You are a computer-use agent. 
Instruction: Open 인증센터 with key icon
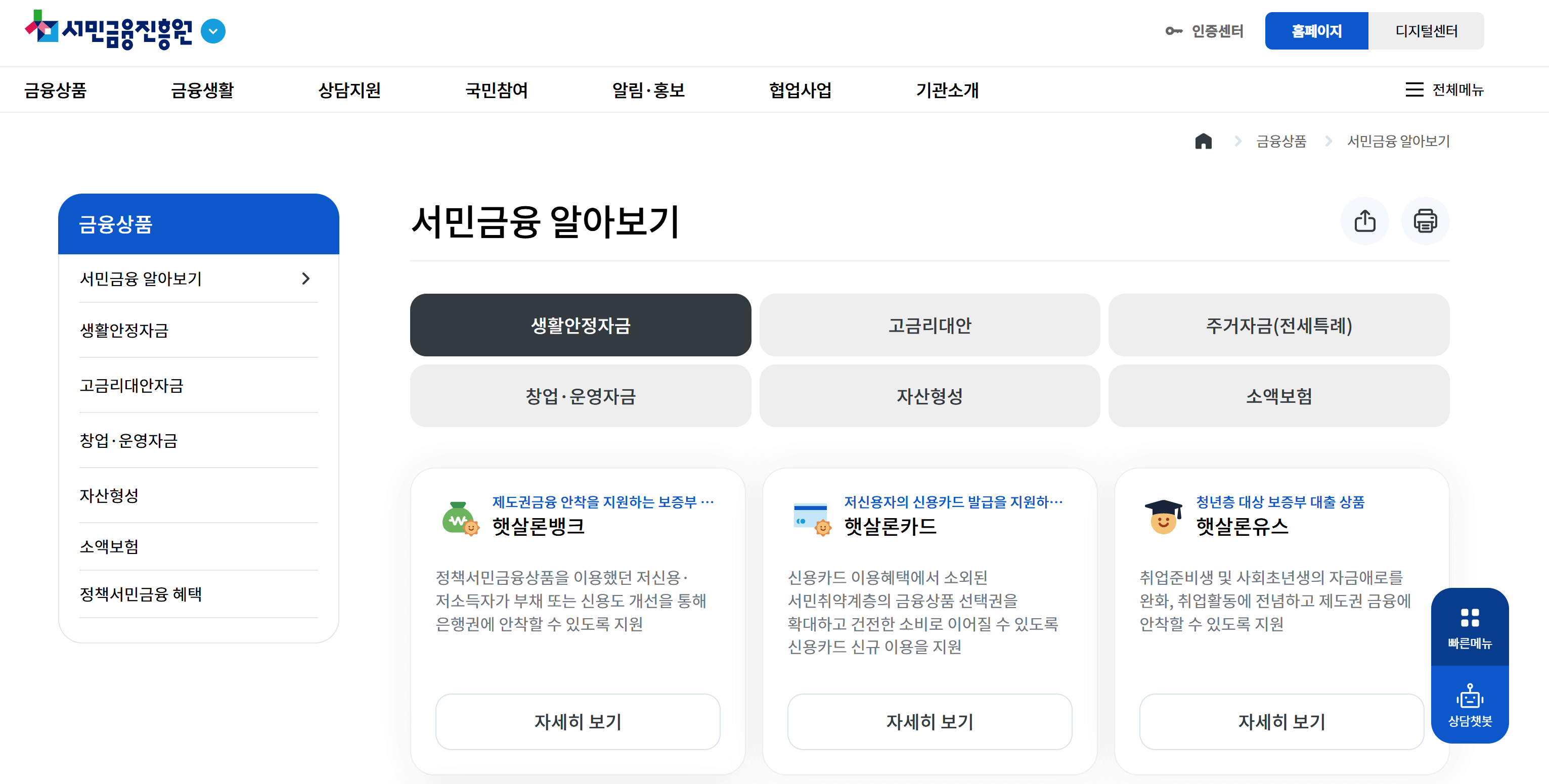point(1204,31)
